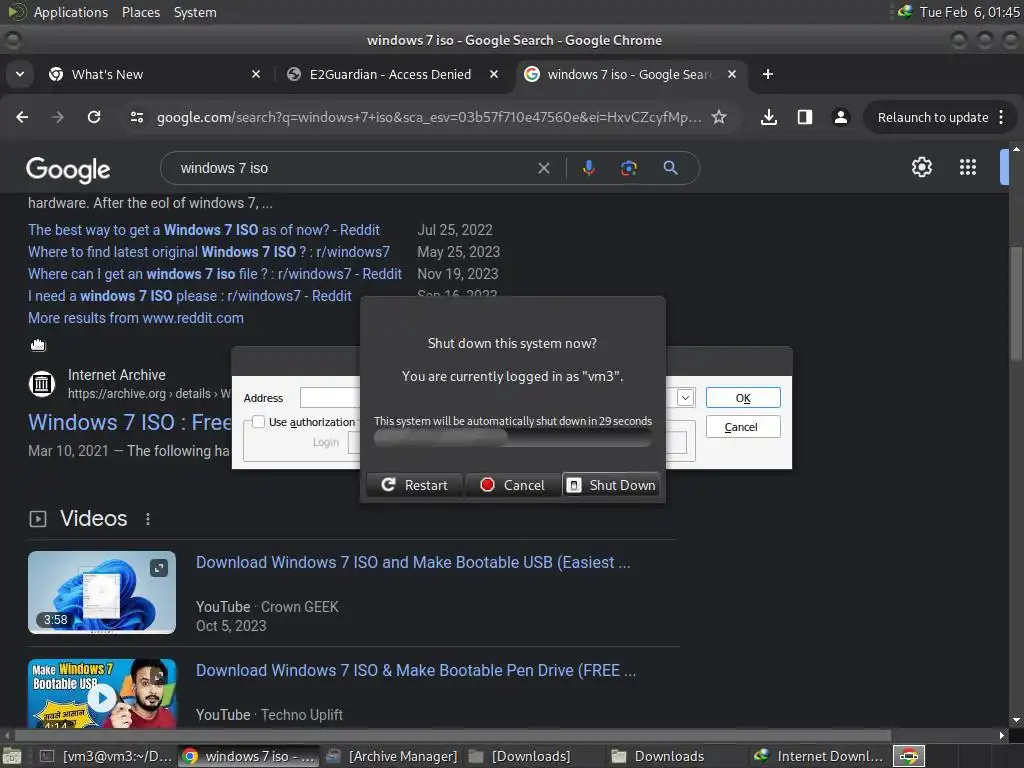Open Google apps grid

click(x=968, y=167)
